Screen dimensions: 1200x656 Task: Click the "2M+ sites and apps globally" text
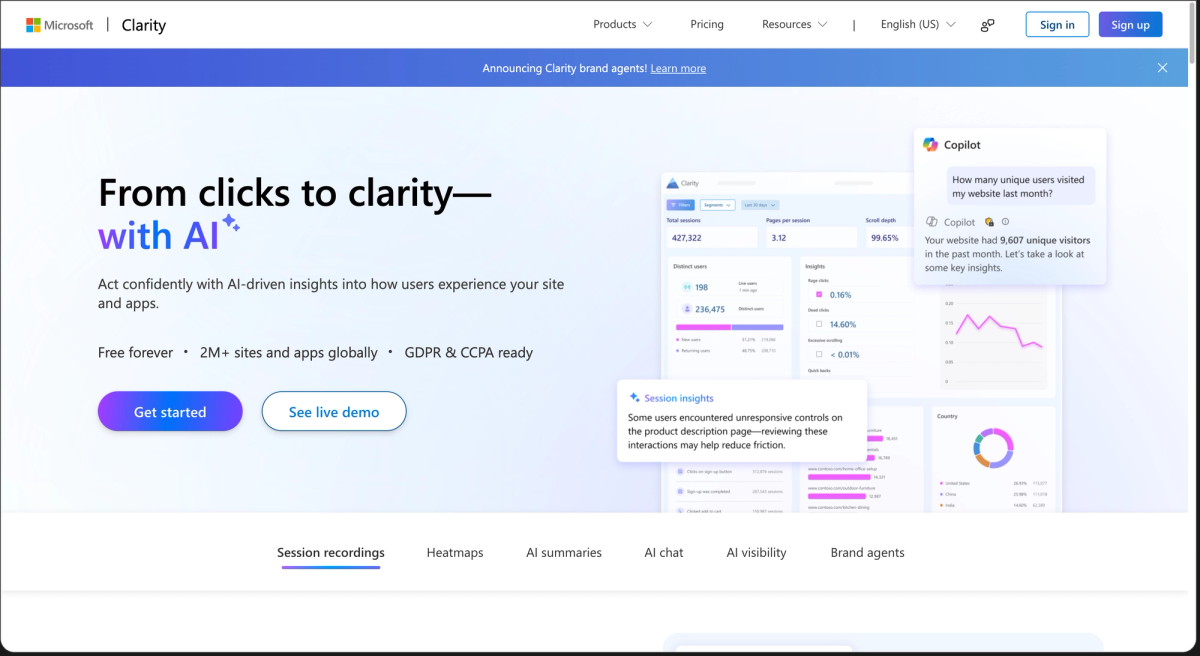[288, 352]
